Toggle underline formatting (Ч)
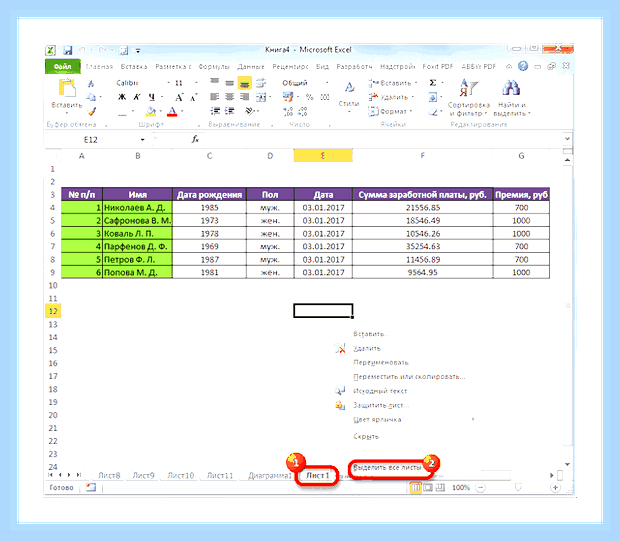 [152, 97]
